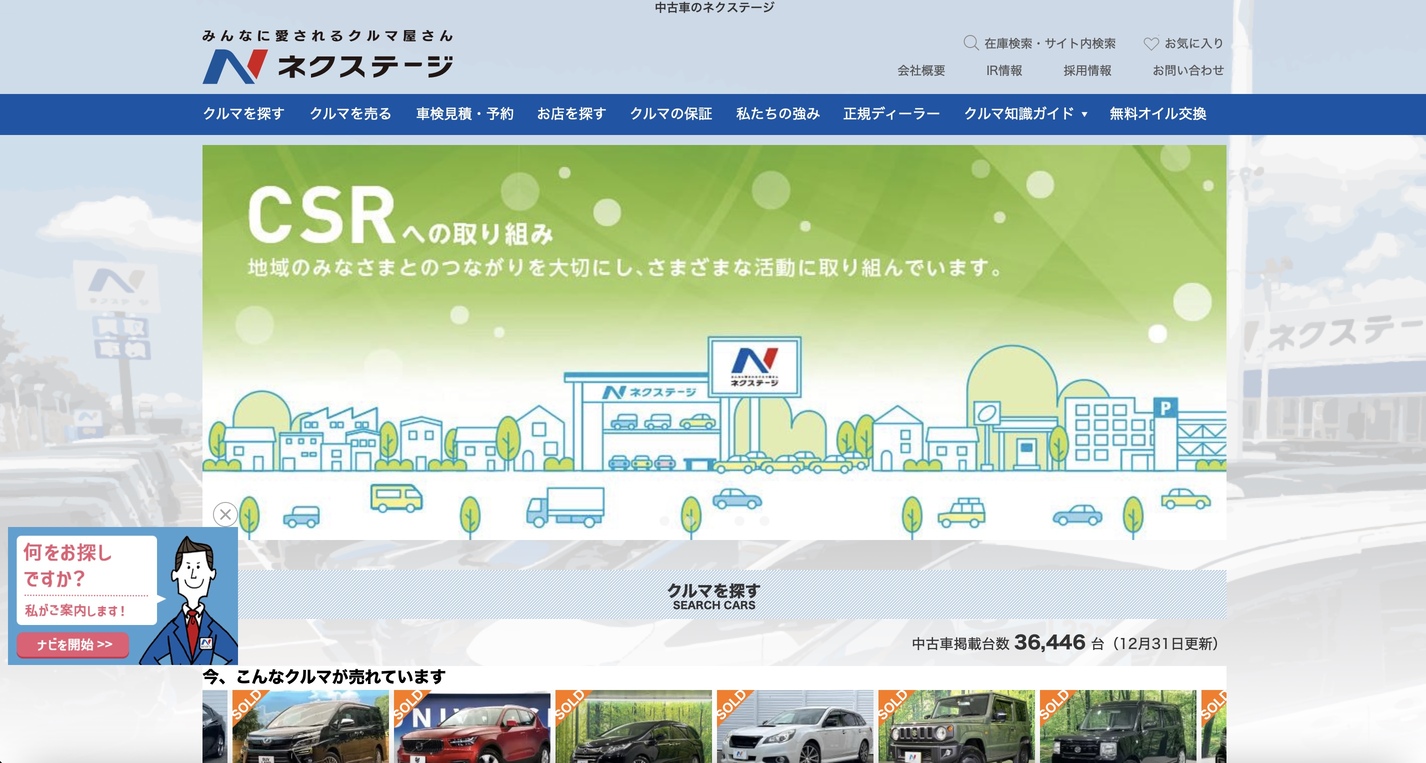Click the クルマを探す SEARCH CARS heading

pyautogui.click(x=714, y=596)
